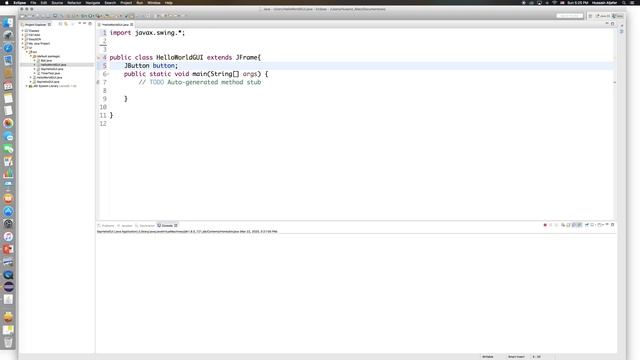The image size is (640, 360).
Task: Select TimerTest.java in Project Explorer
Action: [x=50, y=73]
